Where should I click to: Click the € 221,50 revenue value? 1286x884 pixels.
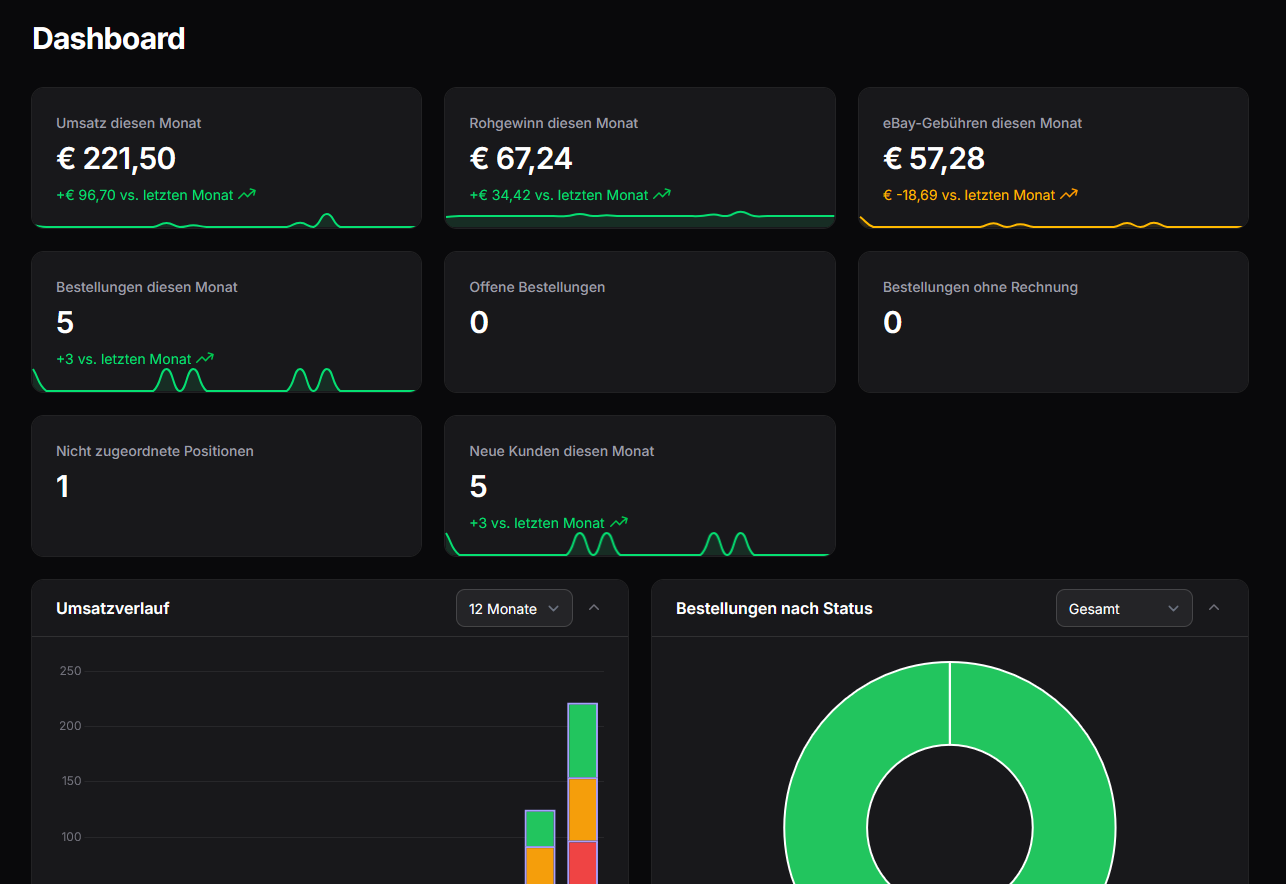[x=116, y=158]
